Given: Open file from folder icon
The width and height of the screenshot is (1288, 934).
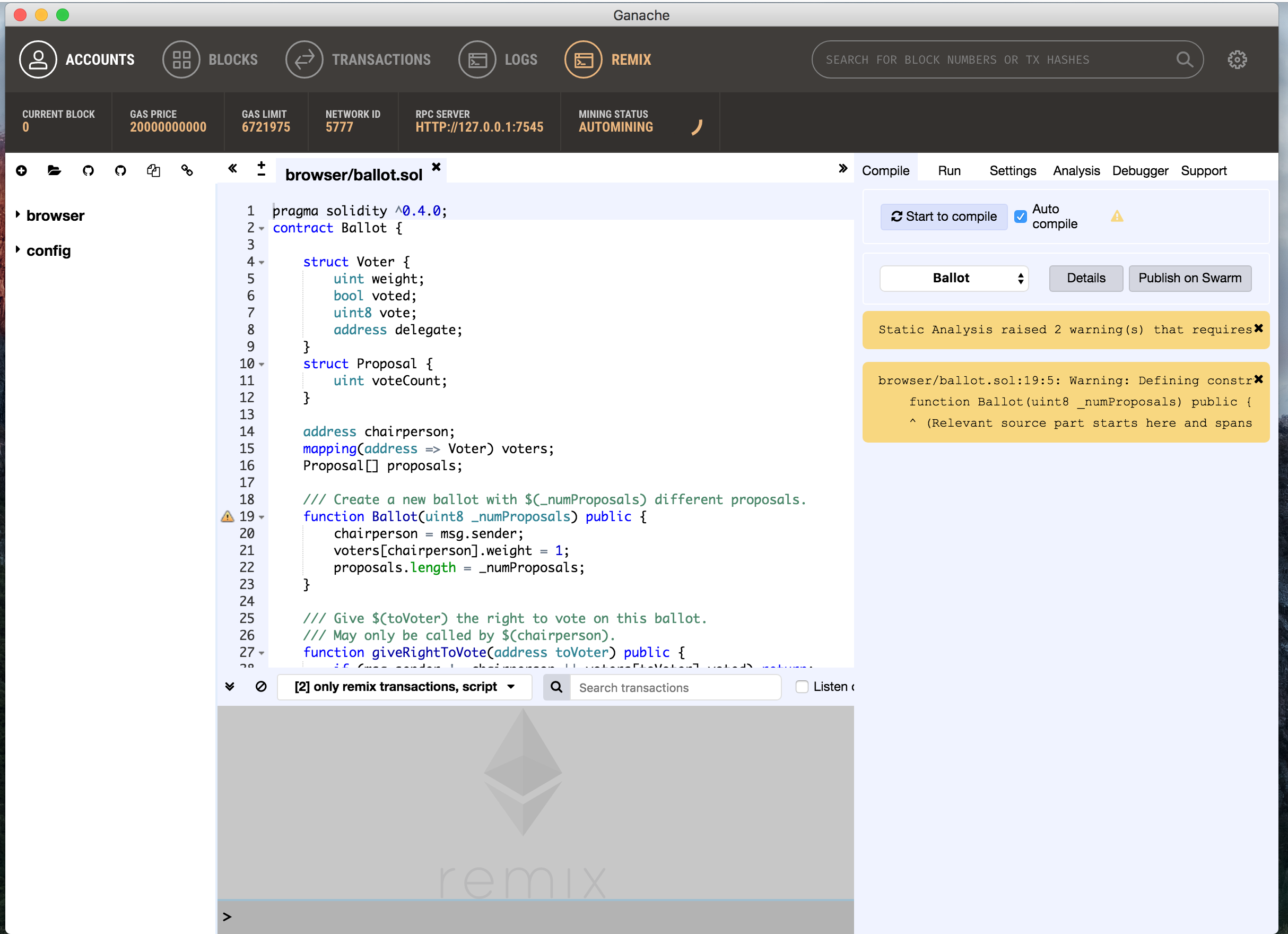Looking at the screenshot, I should [54, 170].
